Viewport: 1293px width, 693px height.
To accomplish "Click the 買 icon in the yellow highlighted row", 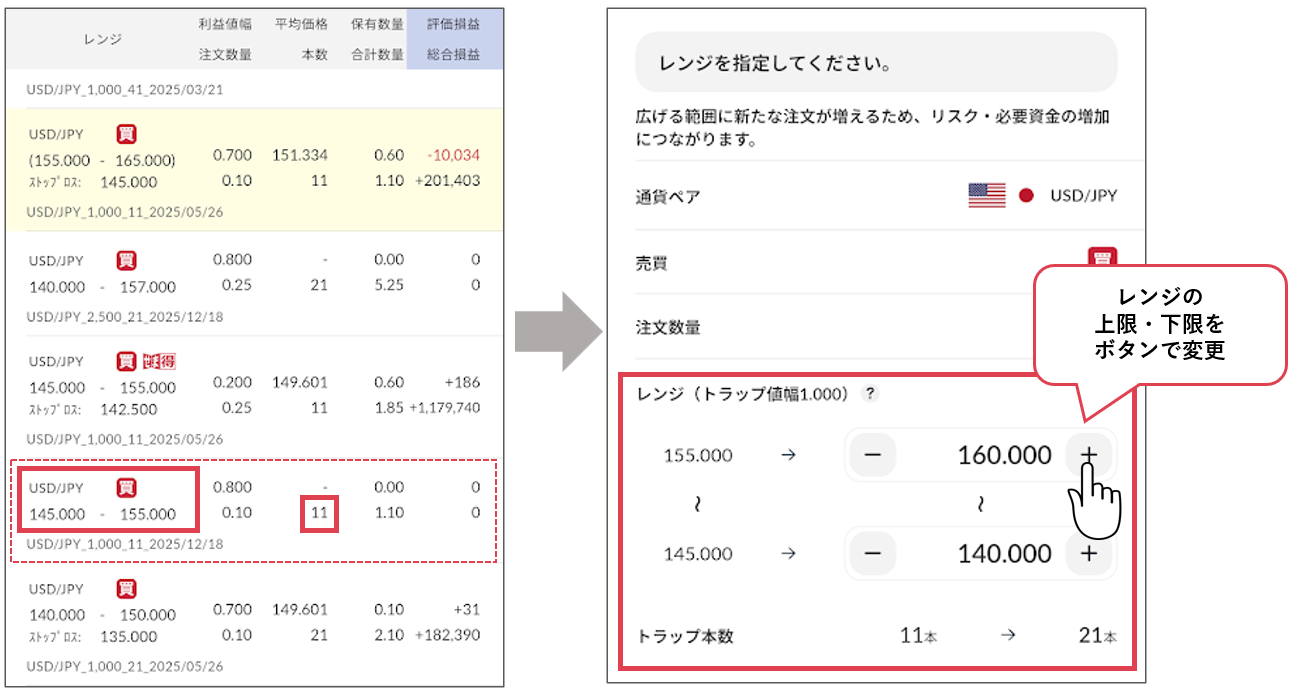I will pyautogui.click(x=127, y=133).
